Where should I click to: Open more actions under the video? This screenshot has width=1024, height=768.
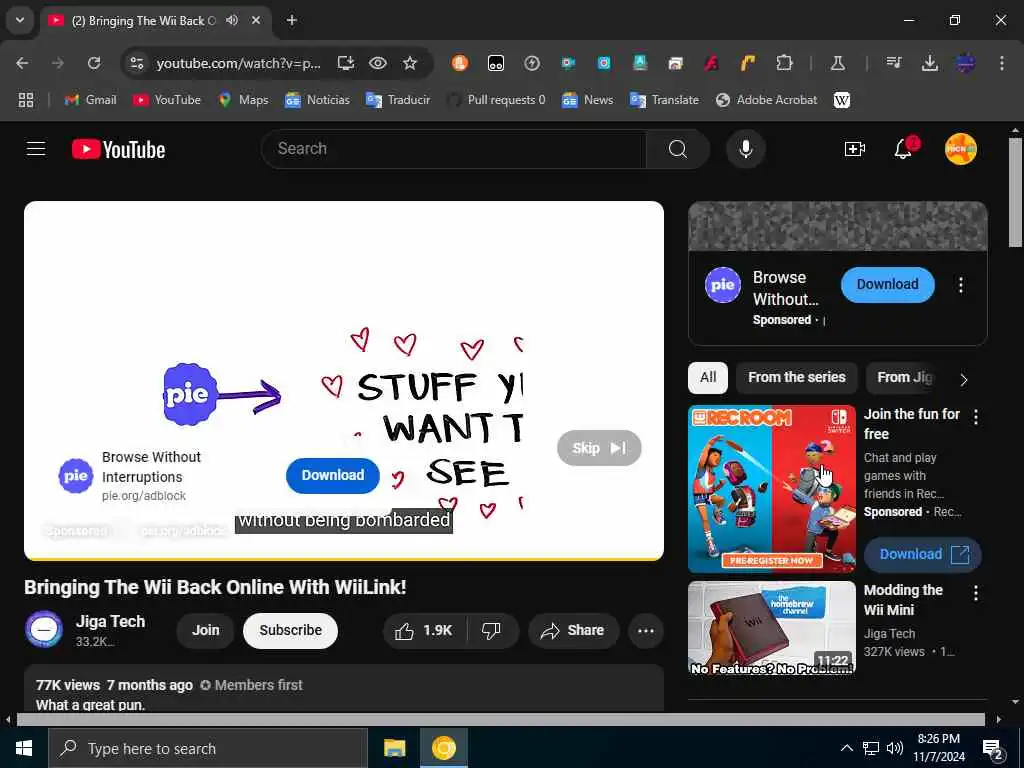646,630
